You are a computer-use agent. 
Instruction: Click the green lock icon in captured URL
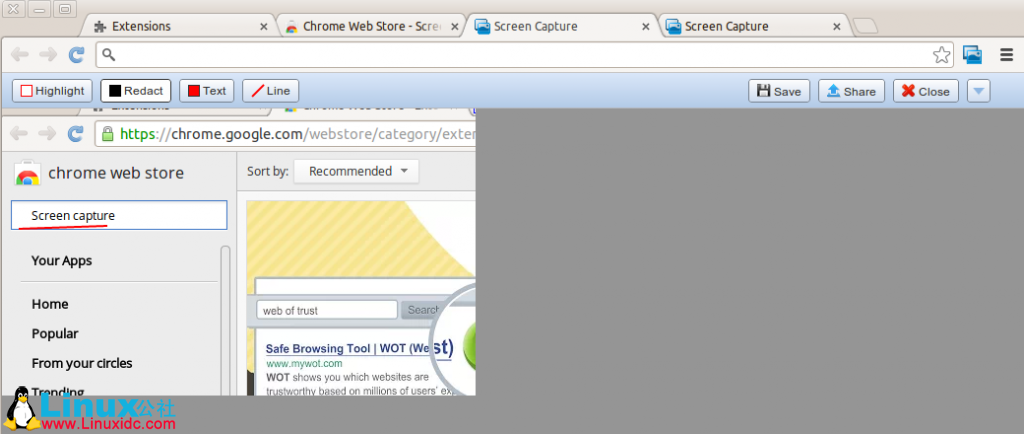click(108, 134)
